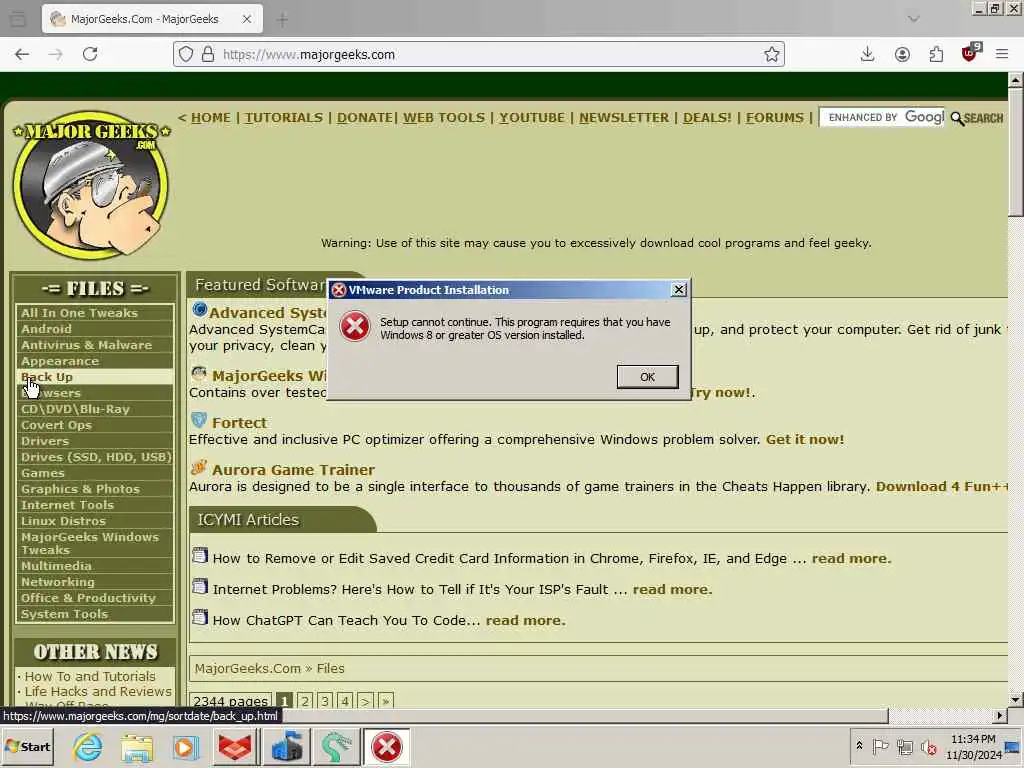This screenshot has height=768, width=1024.
Task: Open the extensions puzzle icon
Action: (x=936, y=54)
